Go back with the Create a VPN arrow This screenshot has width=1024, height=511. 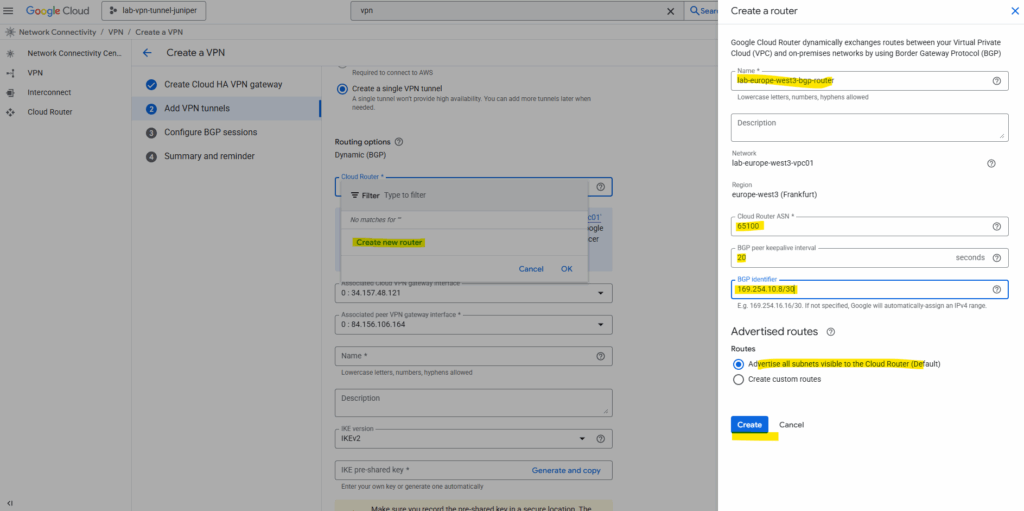(x=147, y=53)
